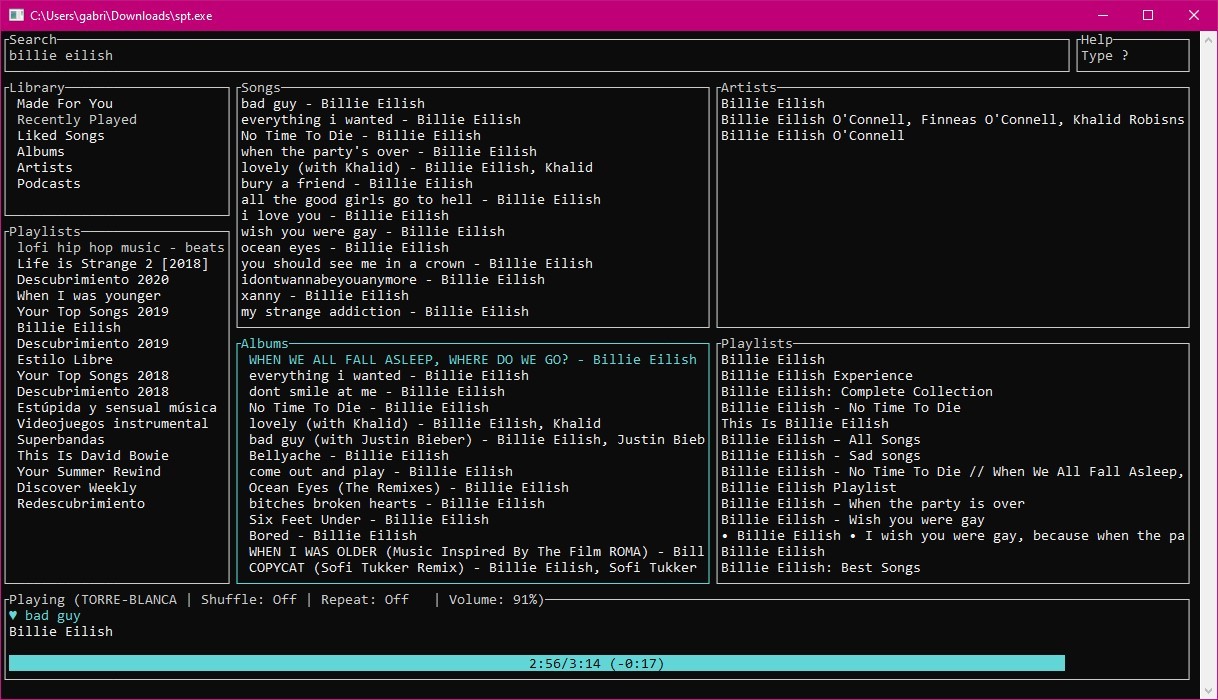The width and height of the screenshot is (1218, 700).
Task: Select the lofi hip hop music playlist
Action: point(121,248)
